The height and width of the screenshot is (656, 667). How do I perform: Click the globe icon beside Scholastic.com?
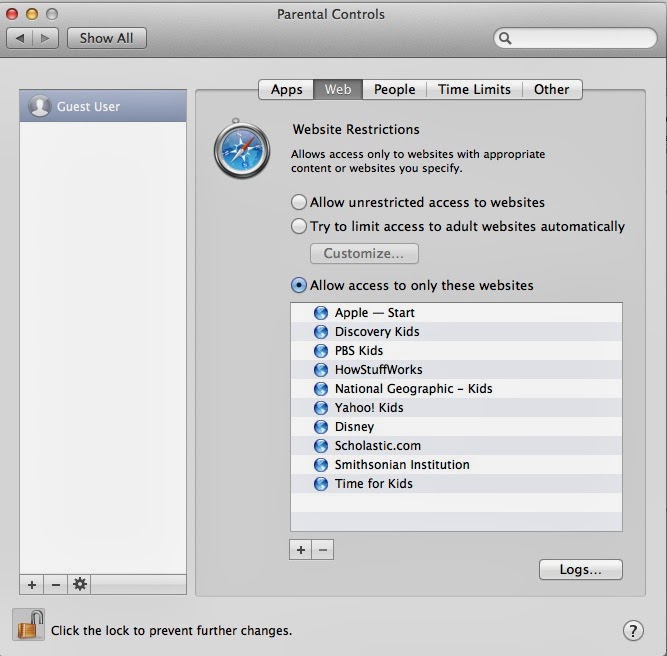pyautogui.click(x=321, y=446)
